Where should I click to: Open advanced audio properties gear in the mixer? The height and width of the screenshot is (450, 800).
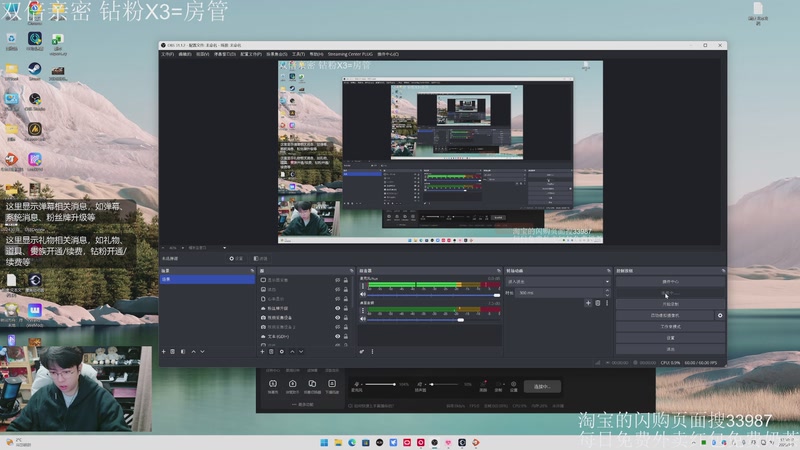pyautogui.click(x=362, y=351)
